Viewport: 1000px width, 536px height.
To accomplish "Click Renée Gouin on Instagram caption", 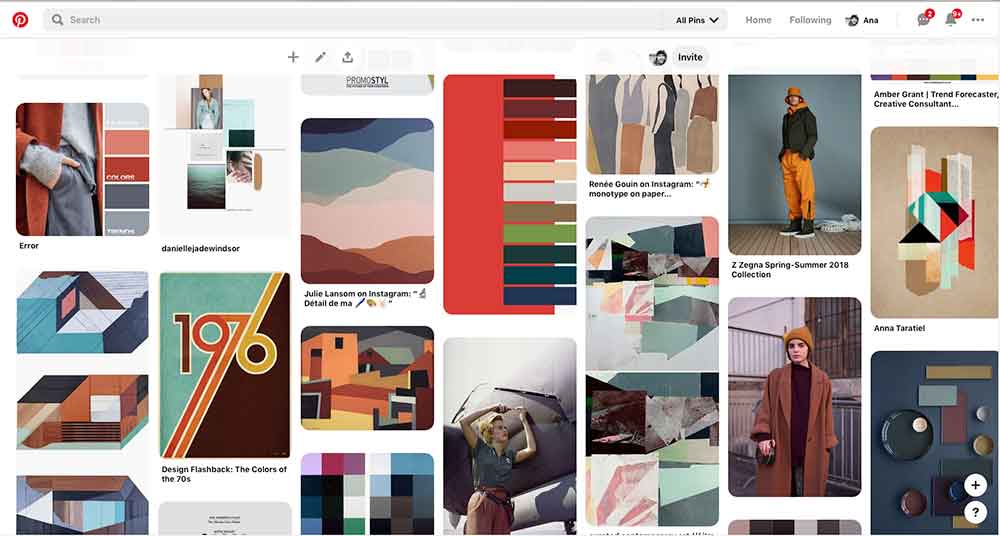I will (649, 188).
